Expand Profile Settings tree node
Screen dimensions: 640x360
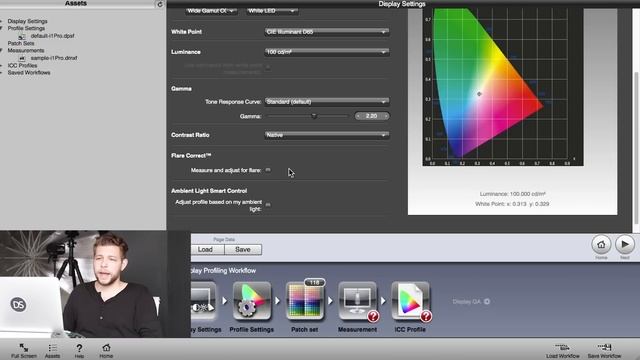[x=2, y=29]
